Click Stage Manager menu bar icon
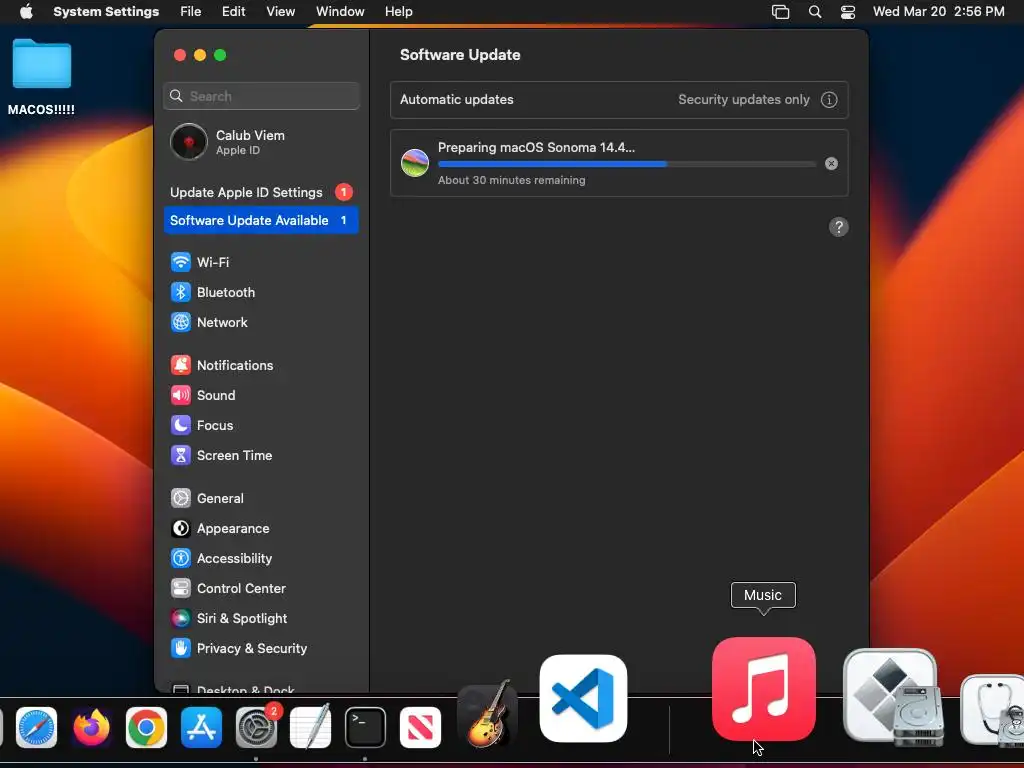The width and height of the screenshot is (1024, 768). click(780, 12)
